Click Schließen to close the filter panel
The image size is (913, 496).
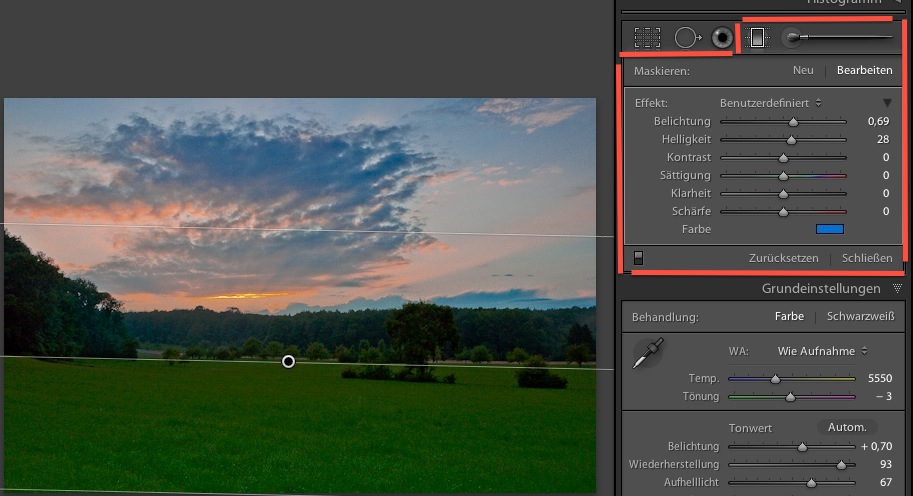867,258
